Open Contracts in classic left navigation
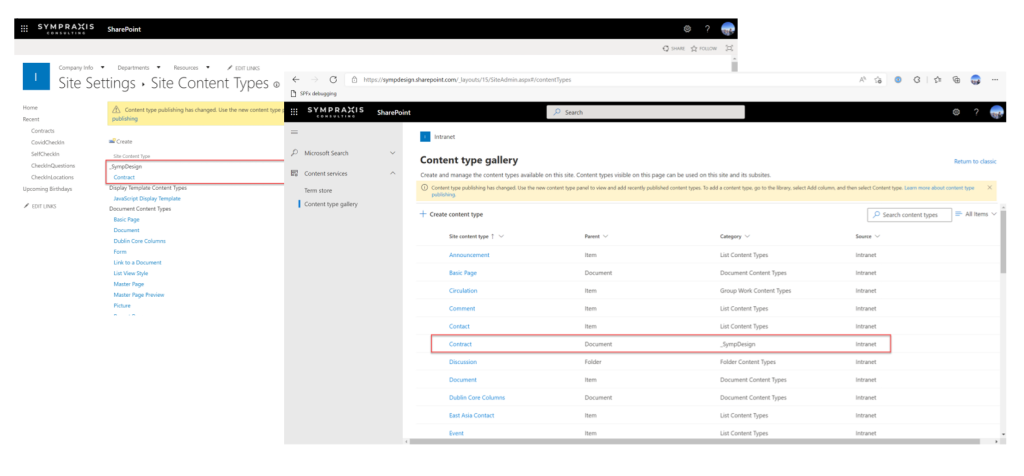Image resolution: width=1024 pixels, height=476 pixels. pos(43,131)
